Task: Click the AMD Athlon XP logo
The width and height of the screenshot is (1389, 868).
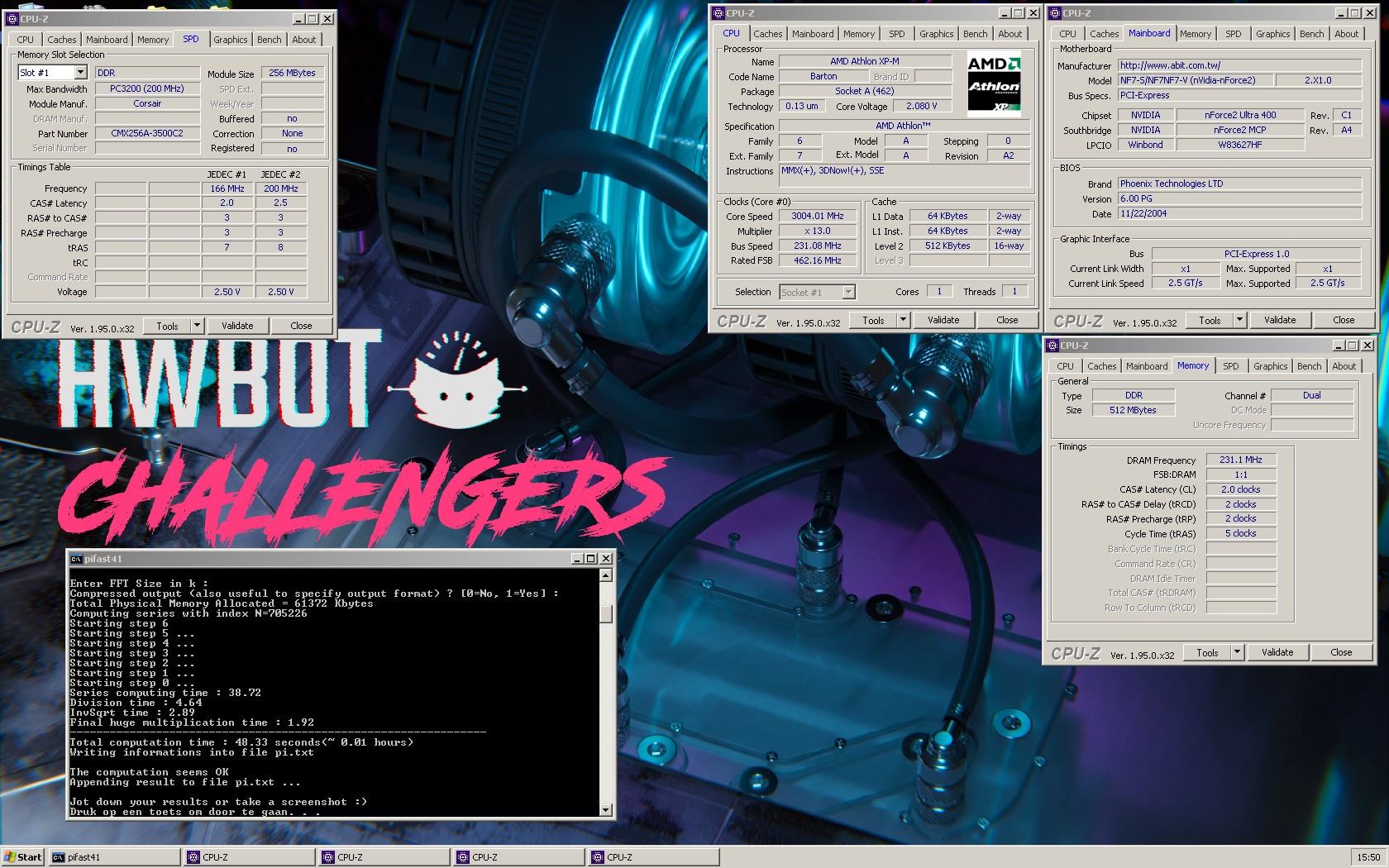Action: (994, 83)
